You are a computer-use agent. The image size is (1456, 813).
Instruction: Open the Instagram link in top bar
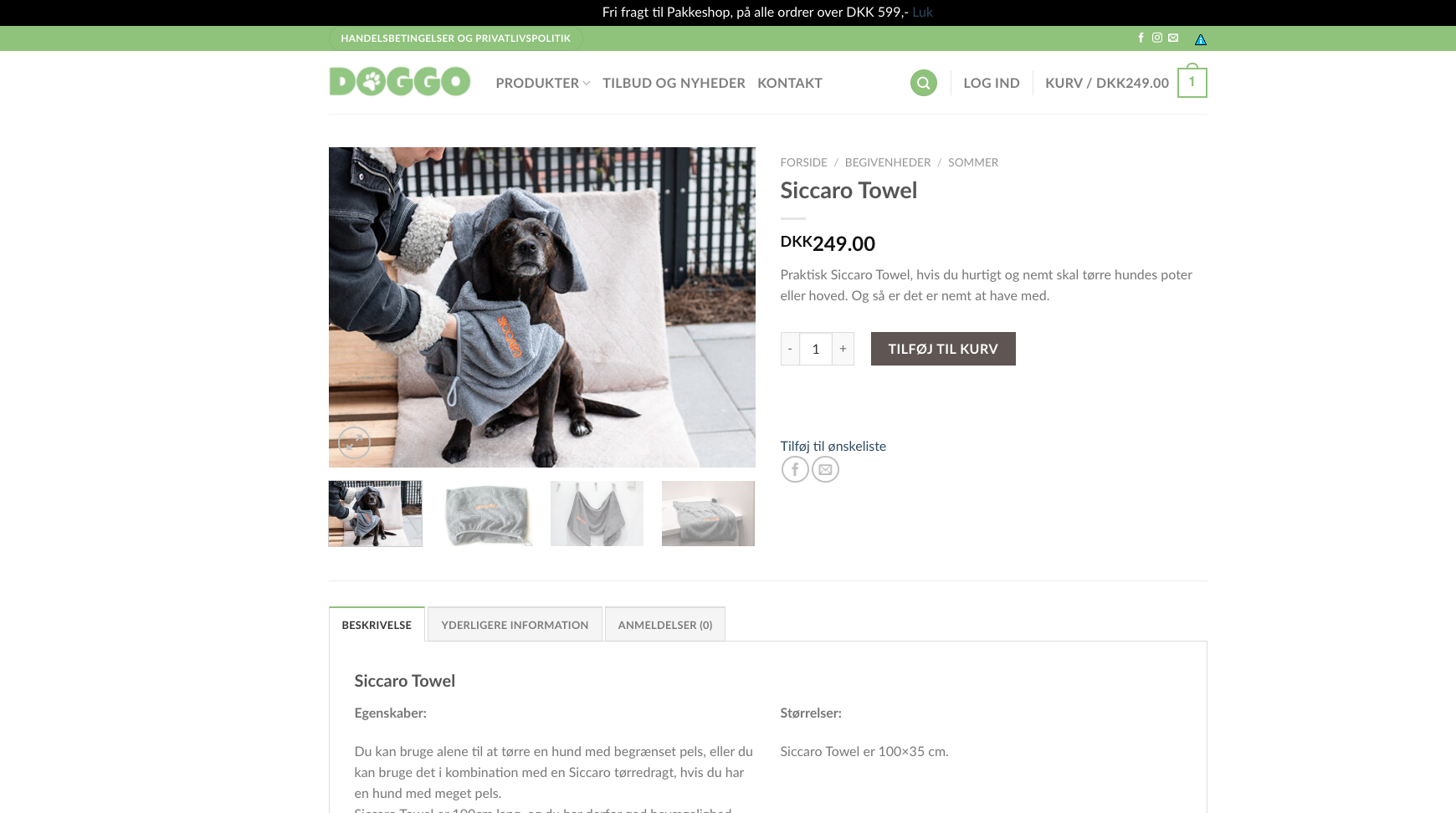(1157, 38)
